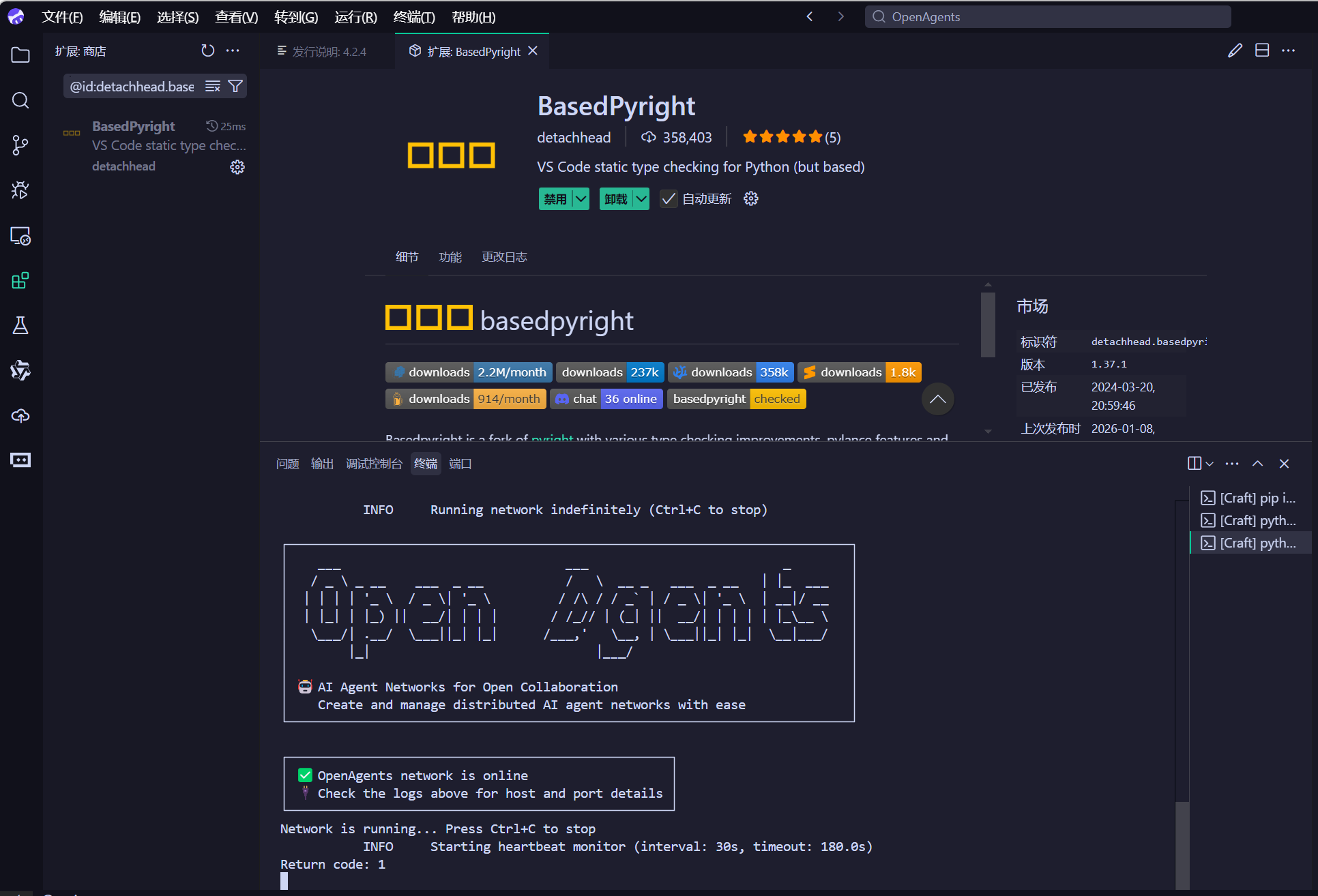Open Source Control view icon
1318x896 pixels.
click(x=20, y=145)
